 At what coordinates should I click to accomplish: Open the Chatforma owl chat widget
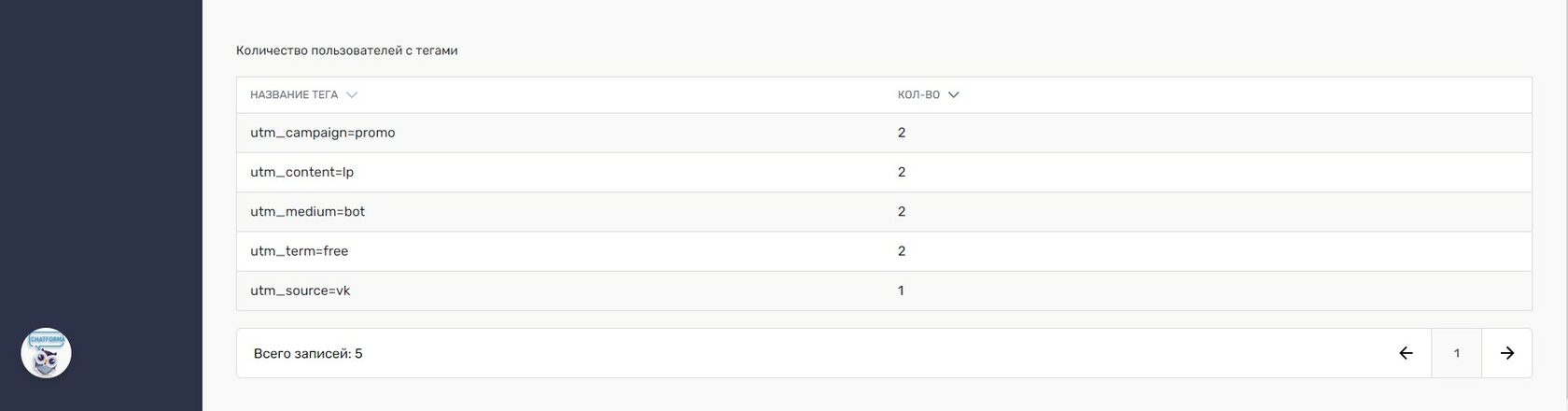46,353
